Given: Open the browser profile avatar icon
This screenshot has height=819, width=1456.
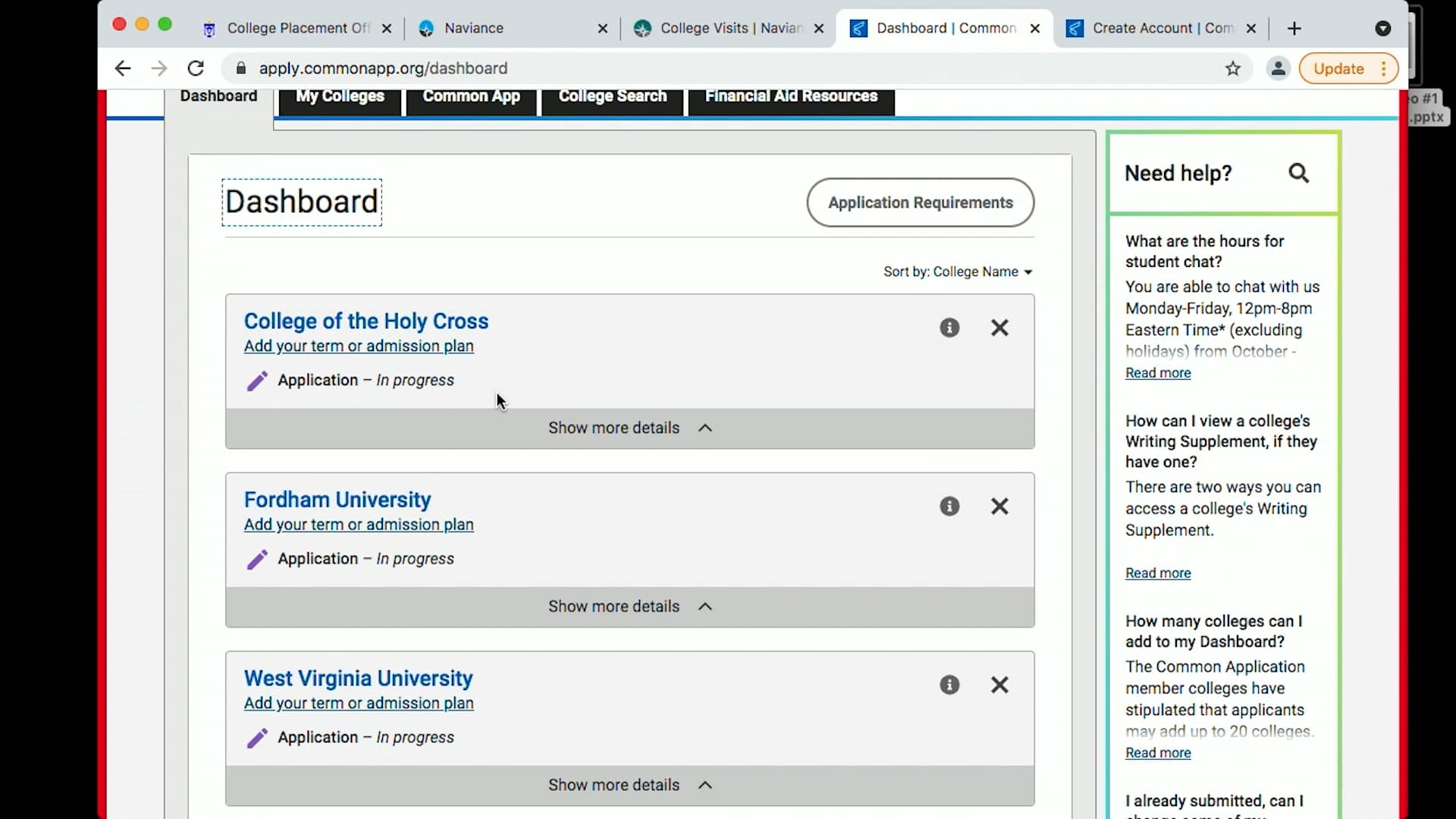Looking at the screenshot, I should 1278,69.
